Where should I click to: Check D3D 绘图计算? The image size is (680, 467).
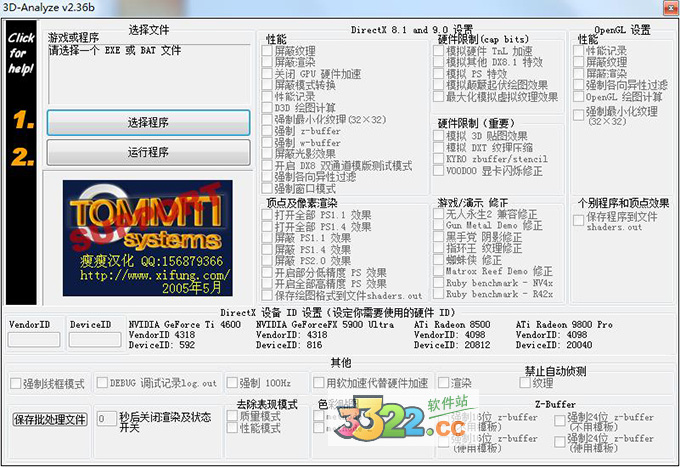pos(267,108)
